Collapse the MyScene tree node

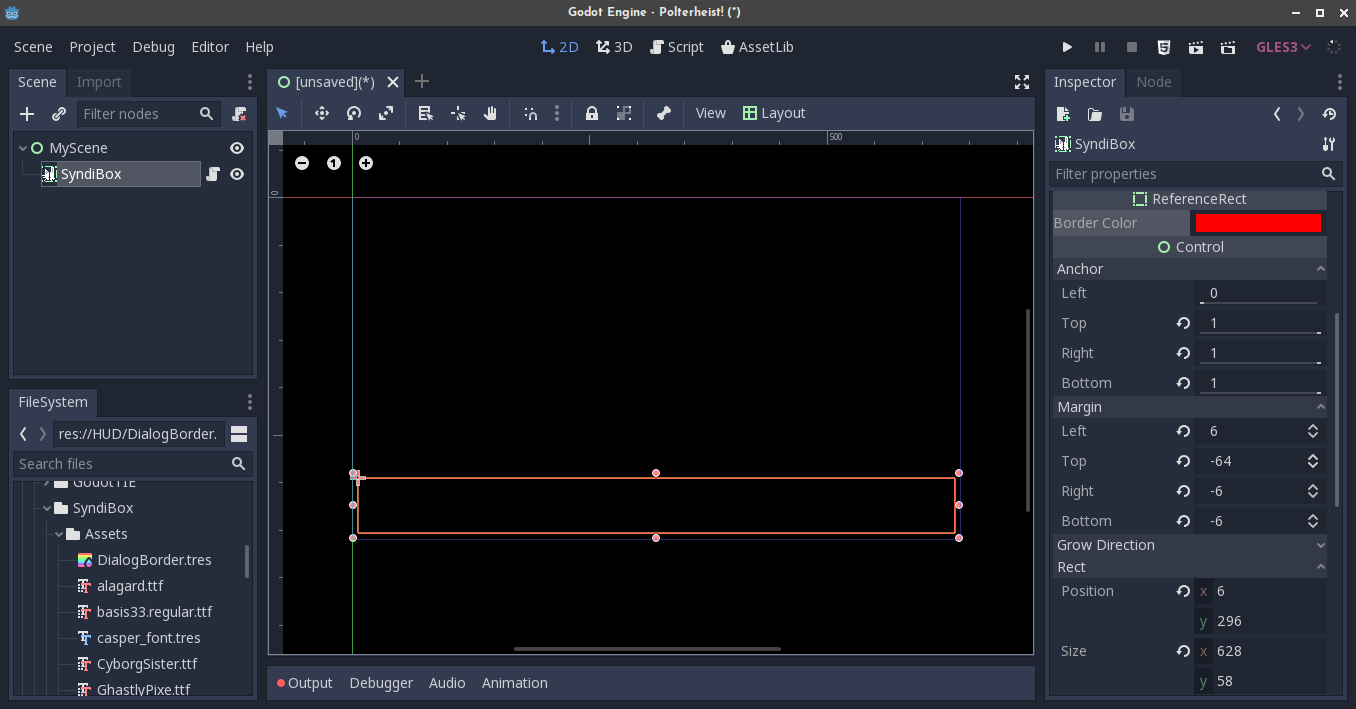click(x=23, y=148)
